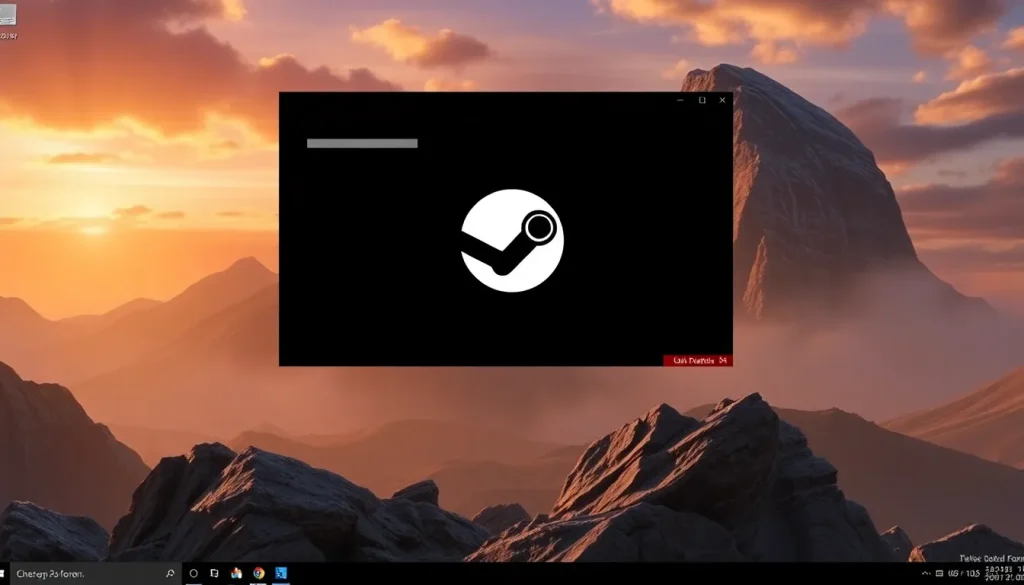The height and width of the screenshot is (585, 1024).
Task: Click the magnifier icon in the search box
Action: click(x=170, y=574)
